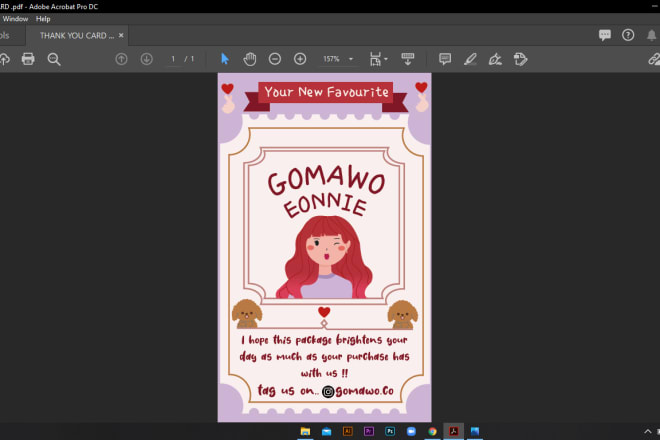Open the page fit options dropdown
This screenshot has width=660, height=440.
tap(378, 59)
